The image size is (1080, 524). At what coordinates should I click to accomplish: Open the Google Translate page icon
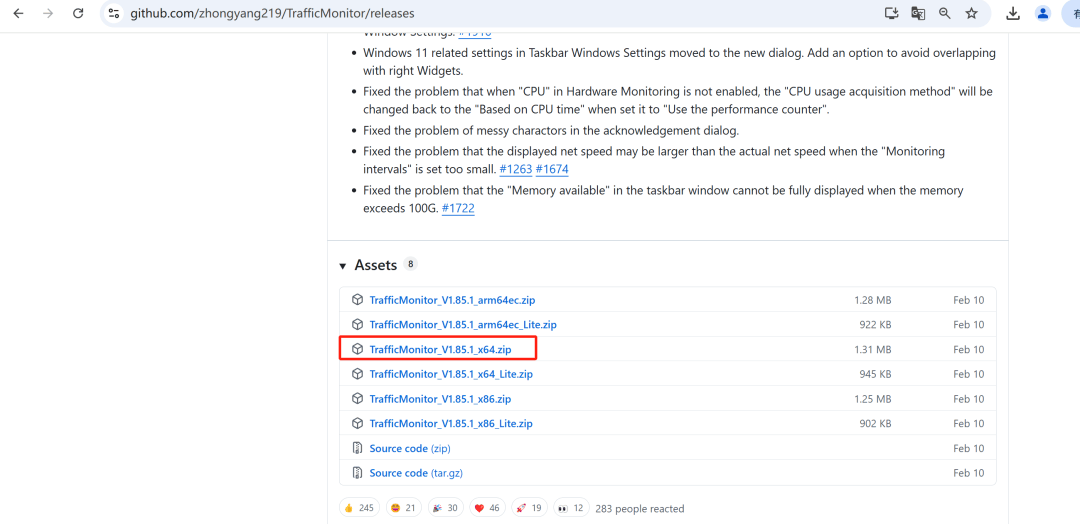pyautogui.click(x=918, y=14)
